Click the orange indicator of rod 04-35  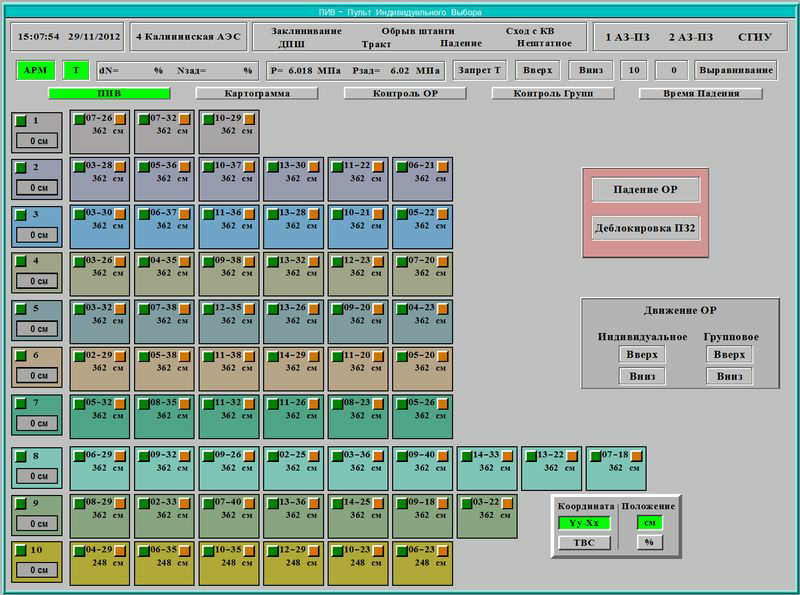[184, 261]
